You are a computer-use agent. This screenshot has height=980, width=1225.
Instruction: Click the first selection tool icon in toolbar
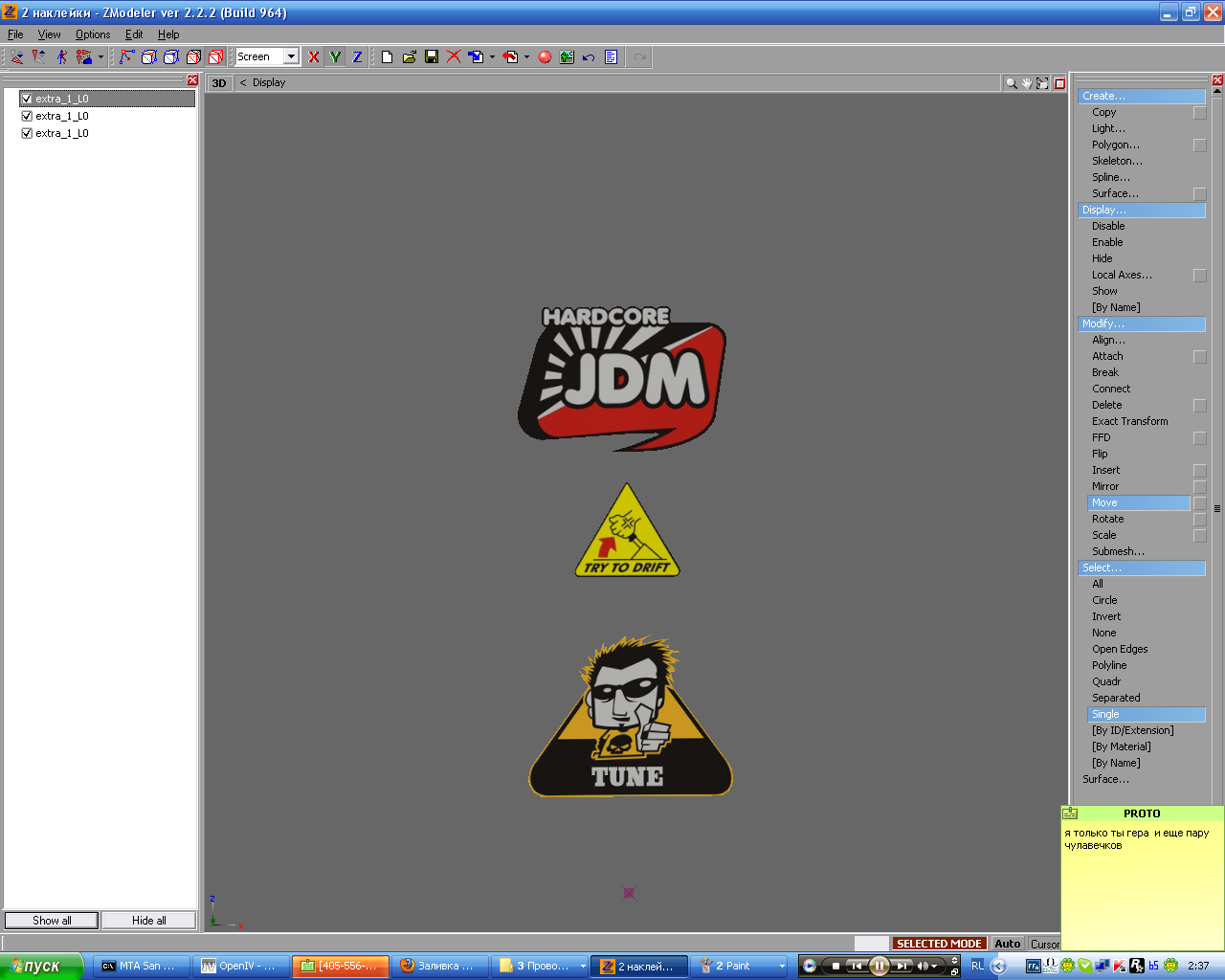[x=17, y=57]
